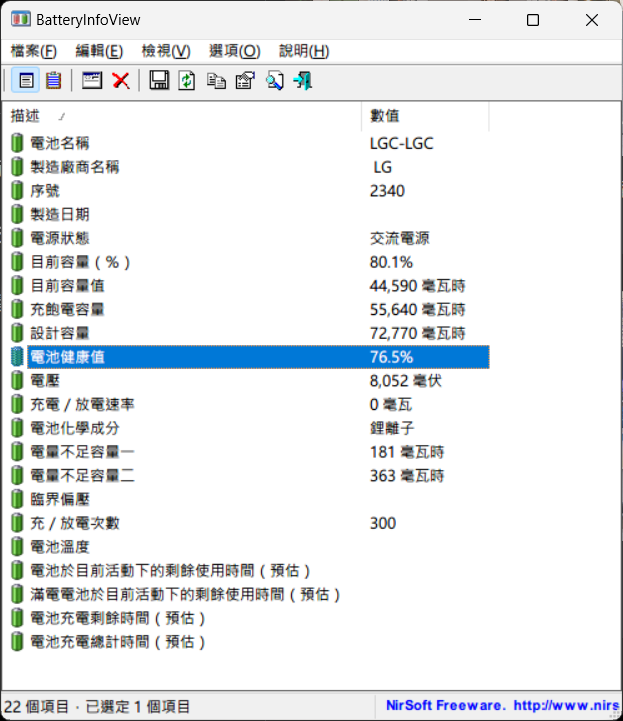Click battery icon beside 製造日期
This screenshot has height=721, width=623.
(x=17, y=214)
